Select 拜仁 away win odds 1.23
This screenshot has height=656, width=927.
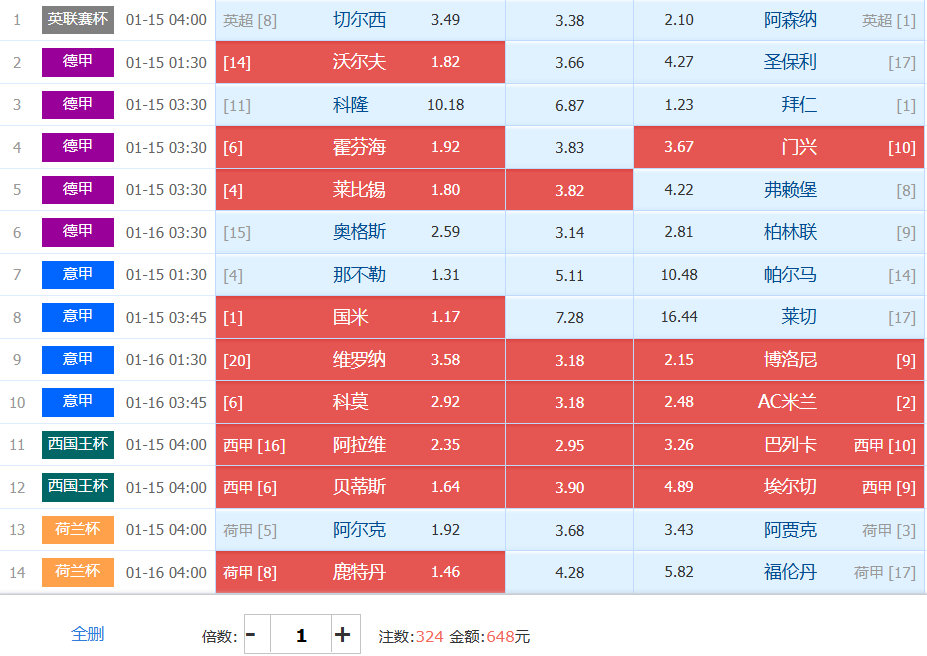pyautogui.click(x=778, y=105)
